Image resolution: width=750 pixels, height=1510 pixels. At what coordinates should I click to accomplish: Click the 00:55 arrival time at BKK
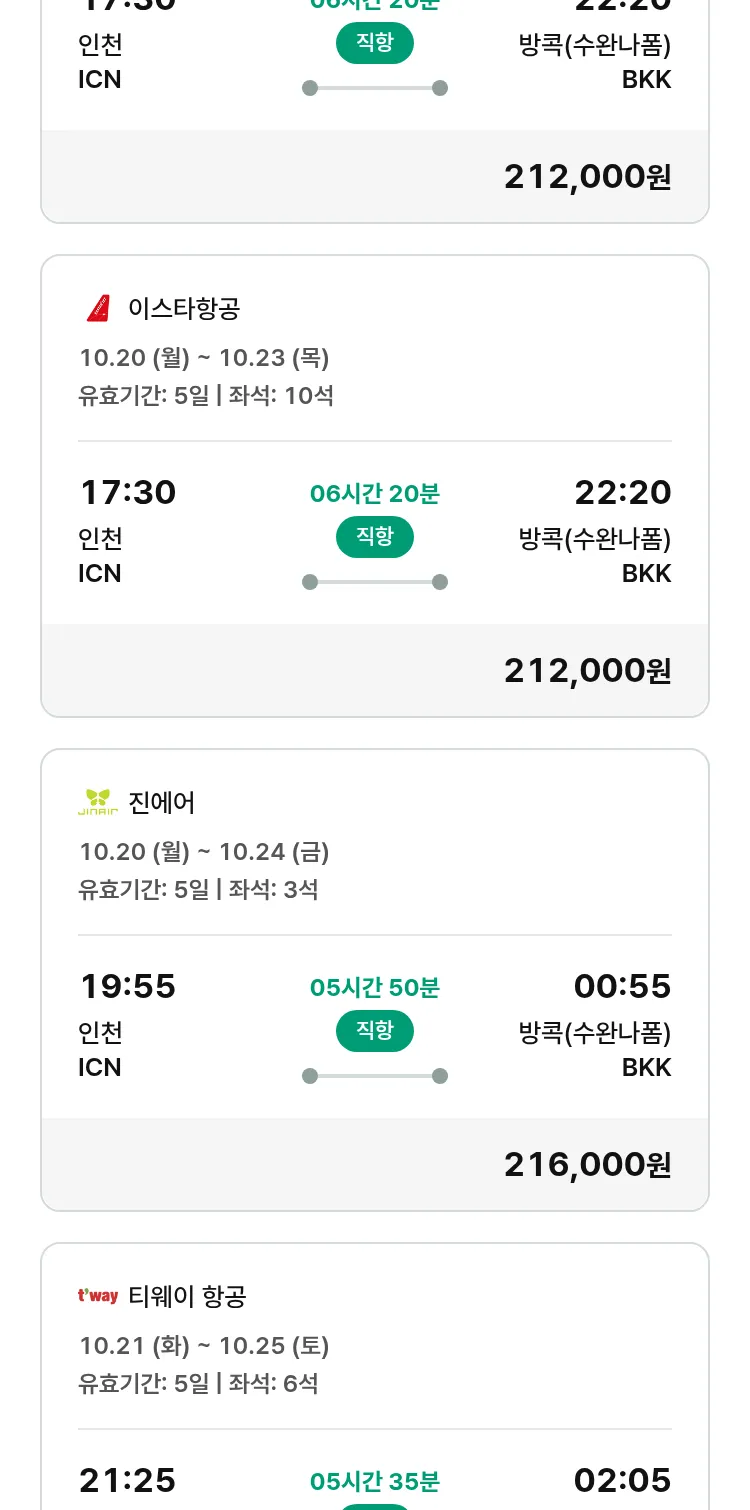[622, 986]
